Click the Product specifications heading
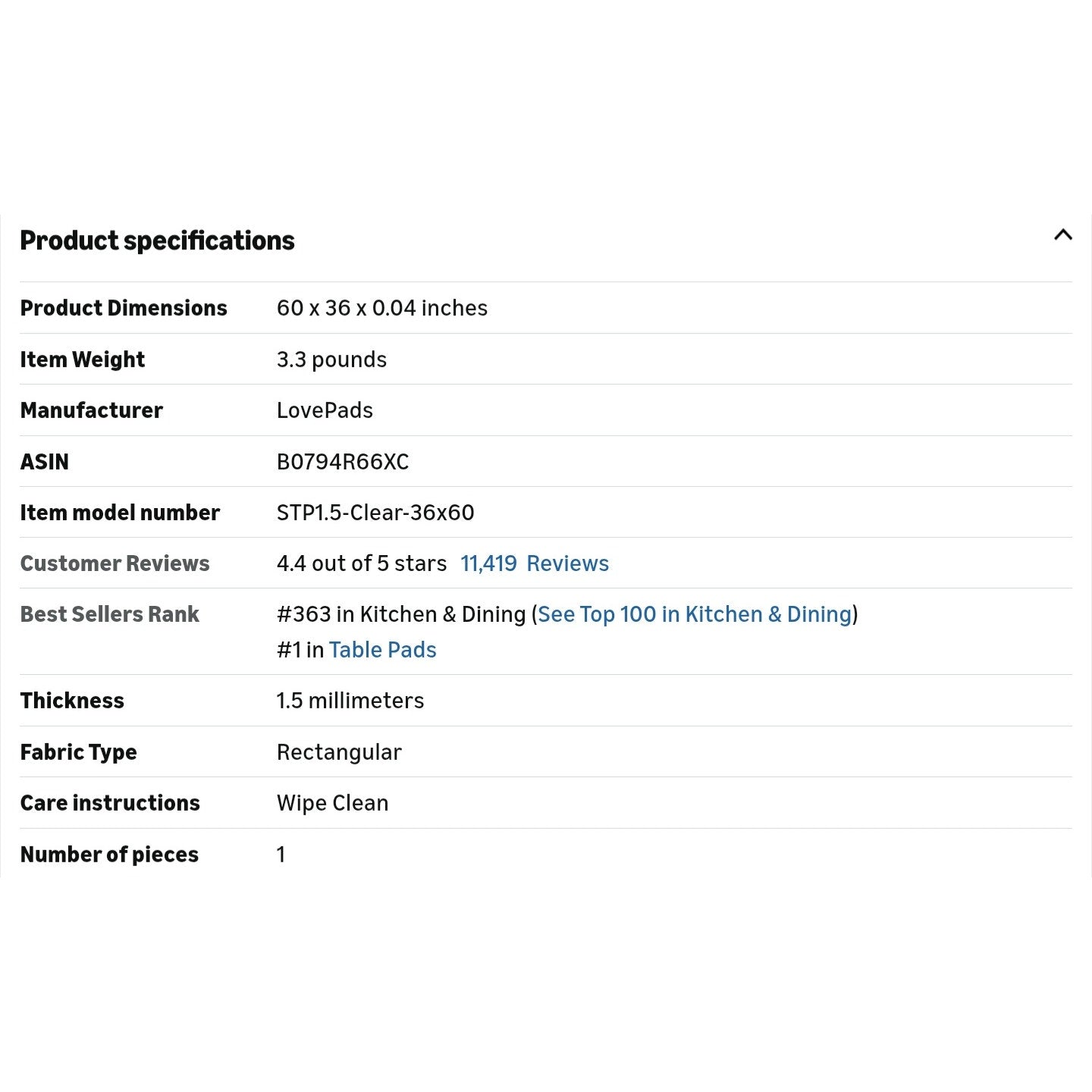 [x=157, y=240]
